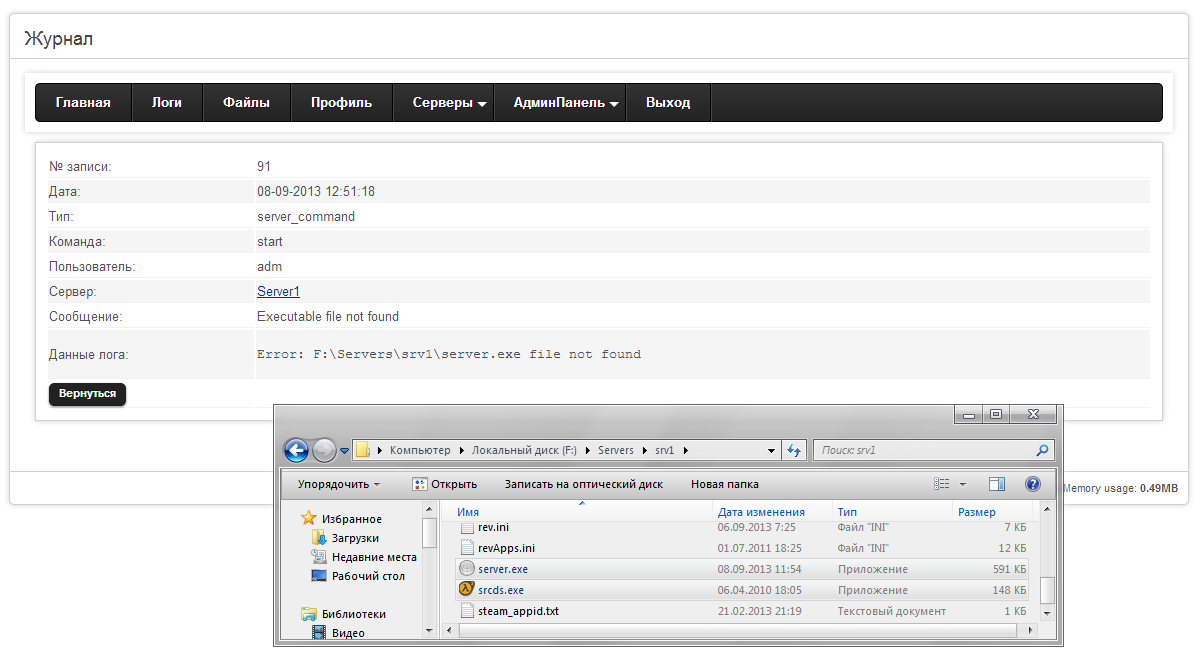Expand the АдминПанель dropdown menu

[565, 103]
